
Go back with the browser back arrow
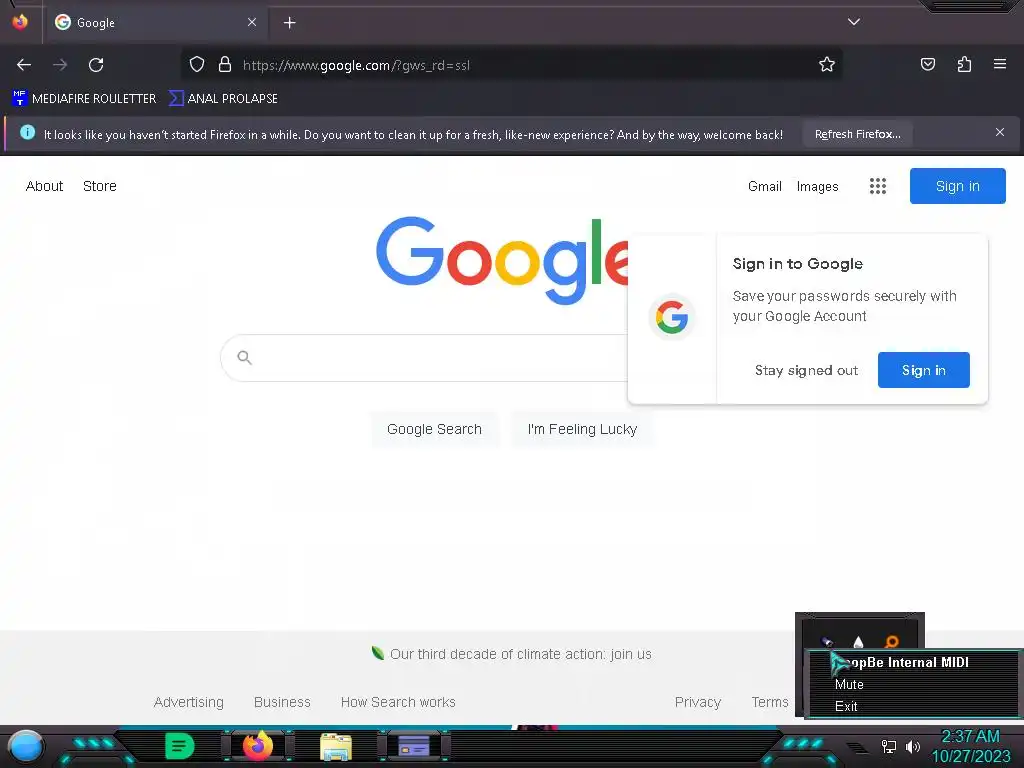[24, 65]
